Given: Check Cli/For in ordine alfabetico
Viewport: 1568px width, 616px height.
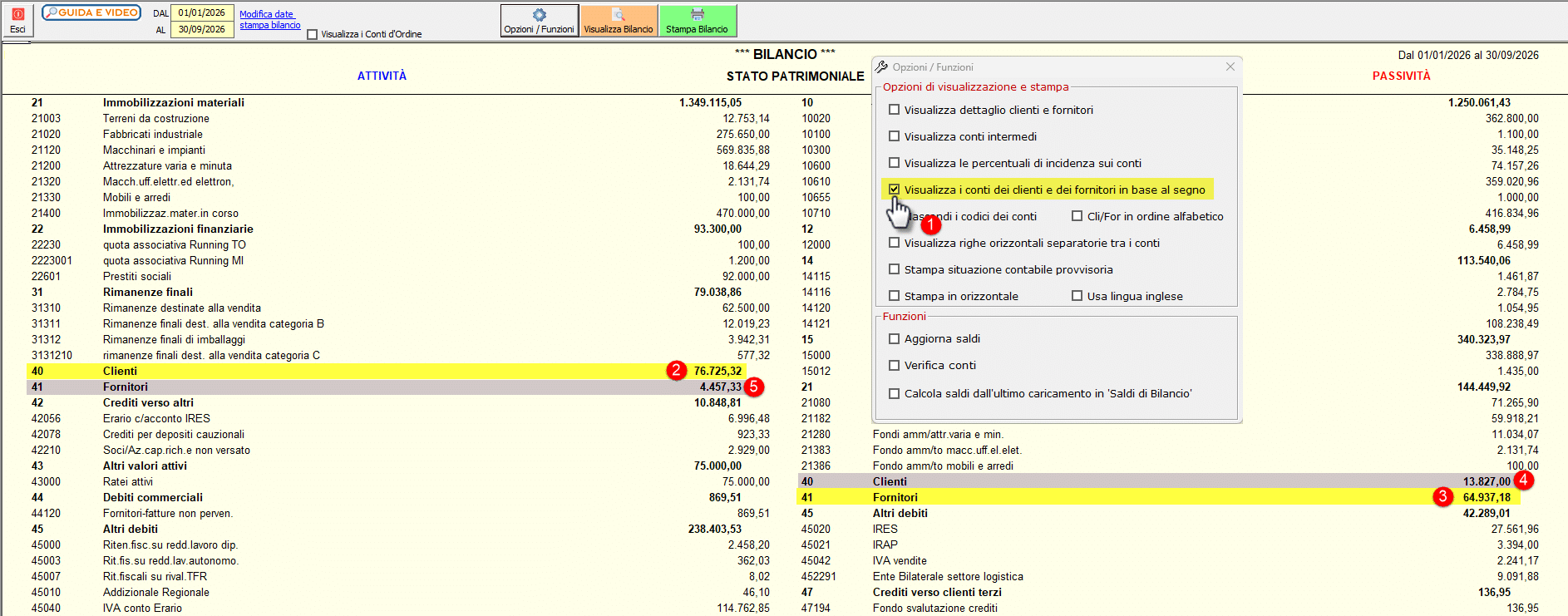Looking at the screenshot, I should click(1077, 216).
